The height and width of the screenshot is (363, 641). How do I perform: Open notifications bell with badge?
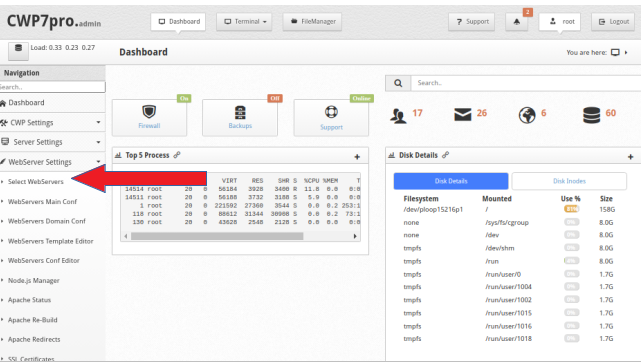pos(517,22)
